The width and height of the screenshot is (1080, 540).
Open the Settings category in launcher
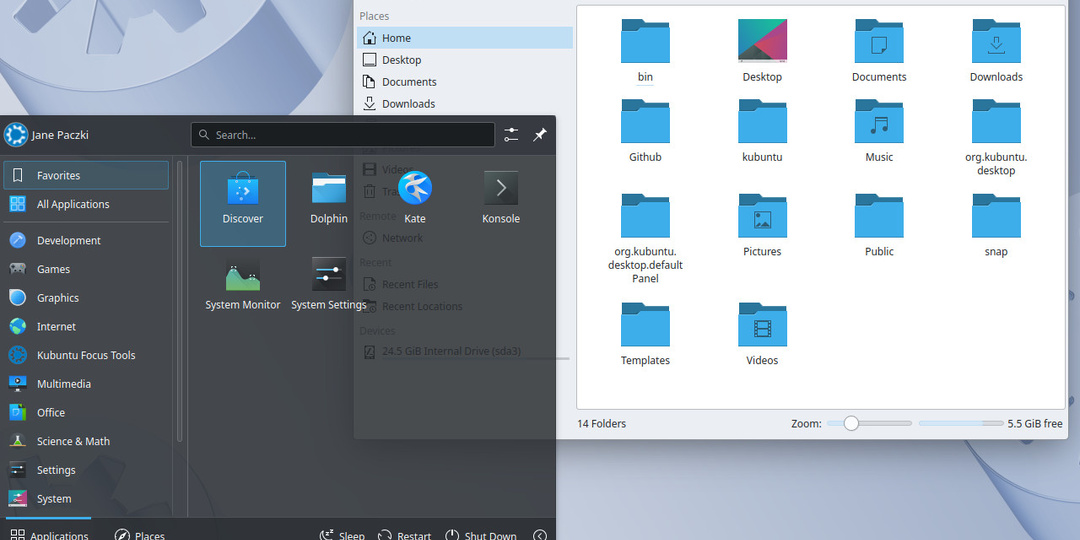[86, 470]
